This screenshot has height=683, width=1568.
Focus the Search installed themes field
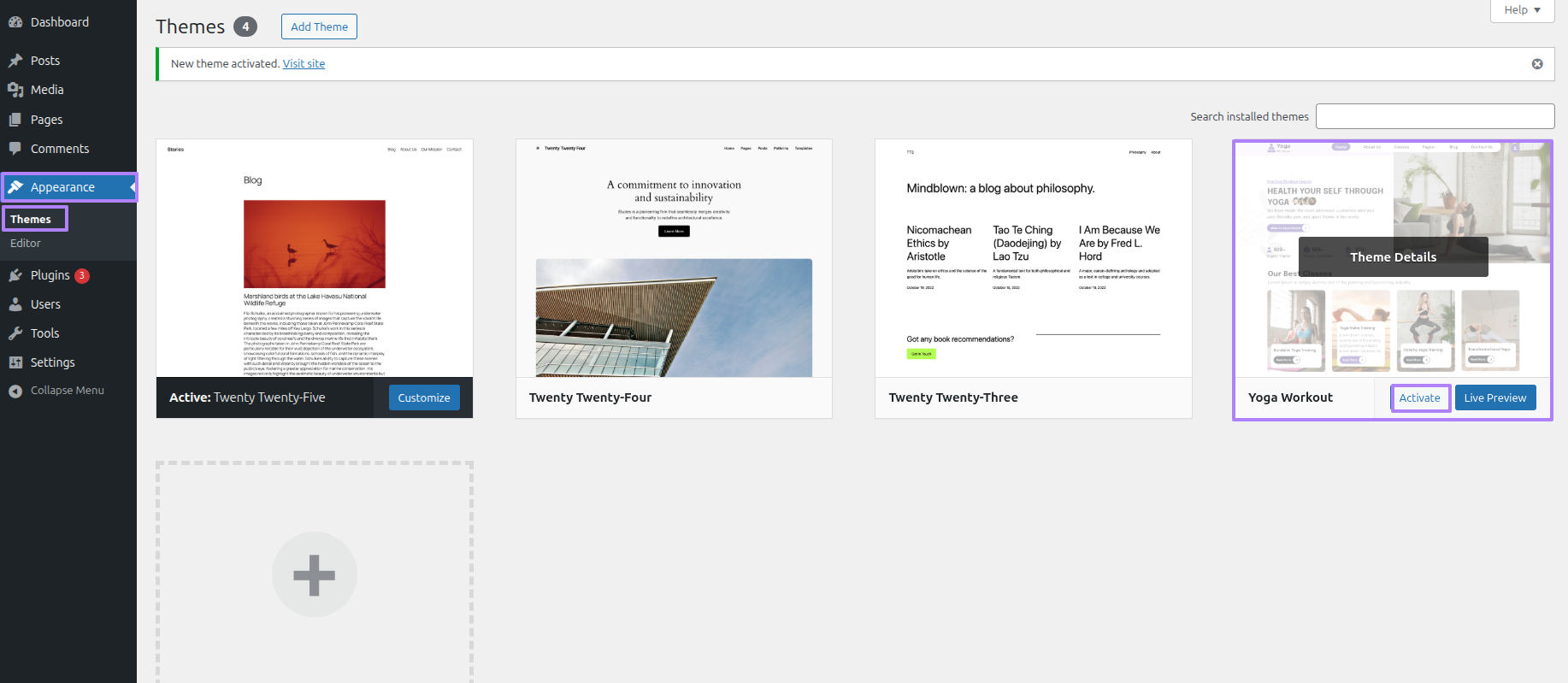[x=1435, y=116]
